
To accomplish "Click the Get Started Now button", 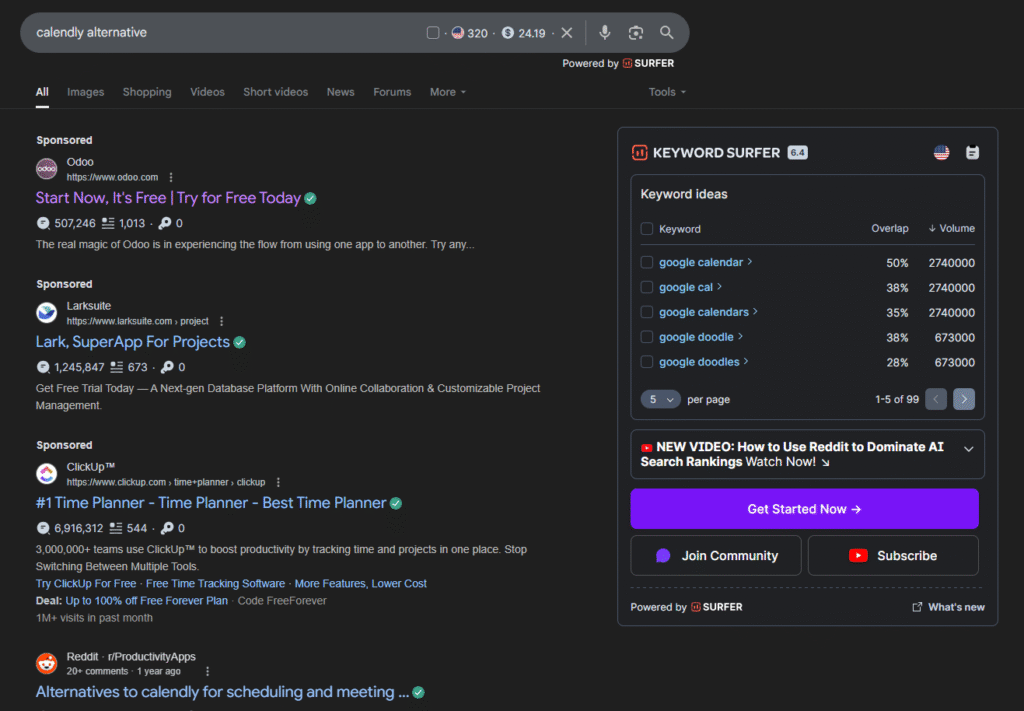I will coord(804,509).
